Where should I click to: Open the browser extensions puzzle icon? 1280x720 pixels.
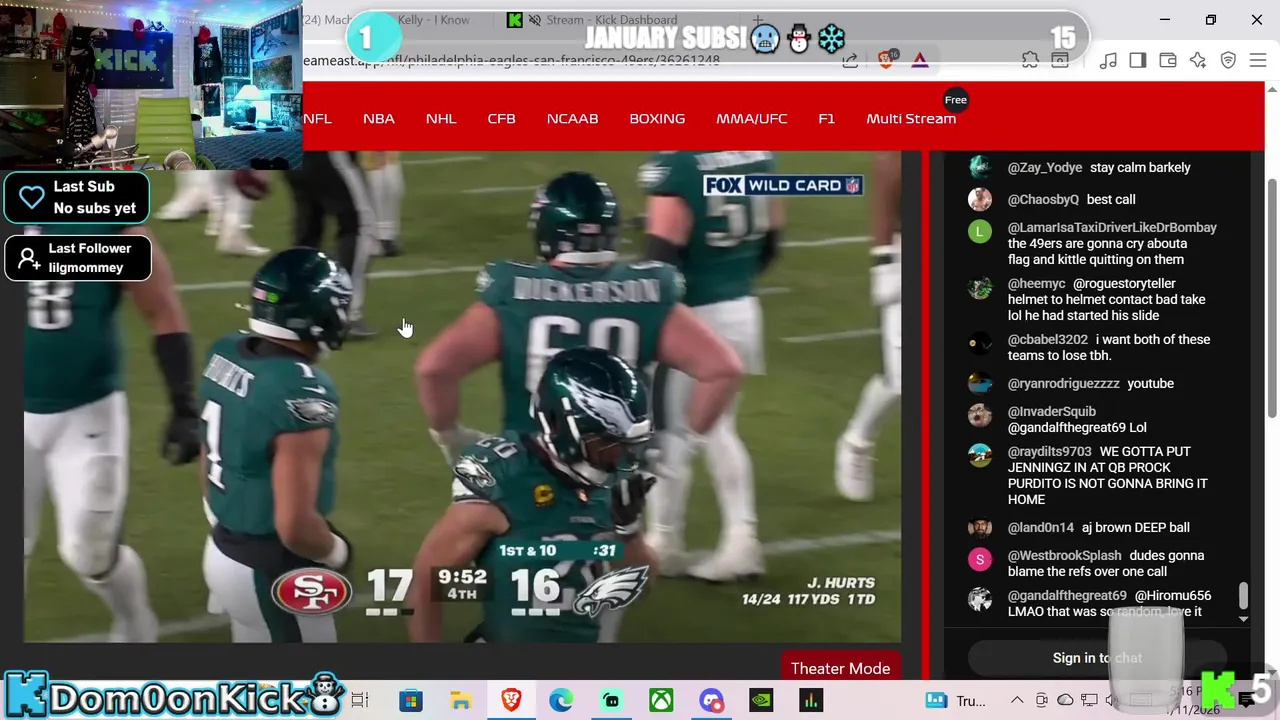(x=1030, y=60)
